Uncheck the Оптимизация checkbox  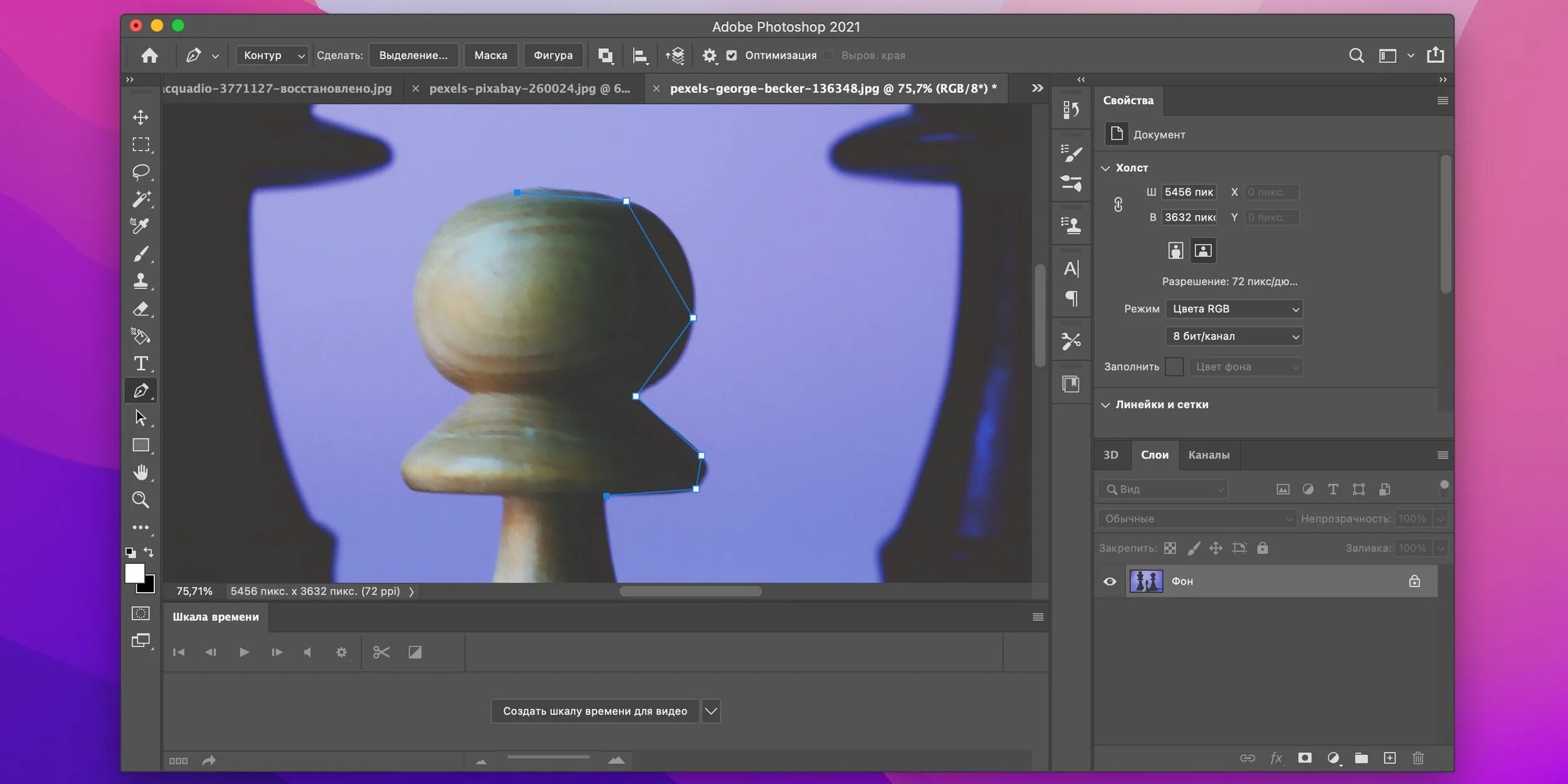(x=731, y=56)
